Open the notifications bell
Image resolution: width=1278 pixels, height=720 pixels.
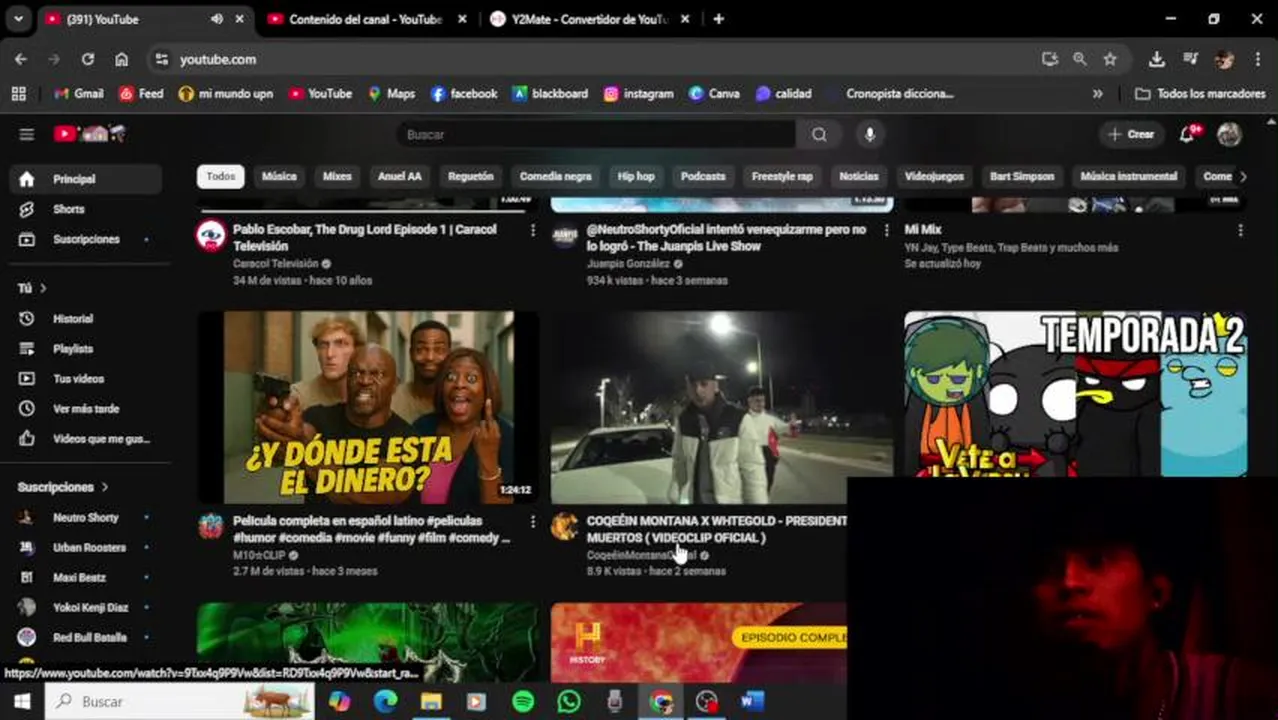tap(1187, 134)
